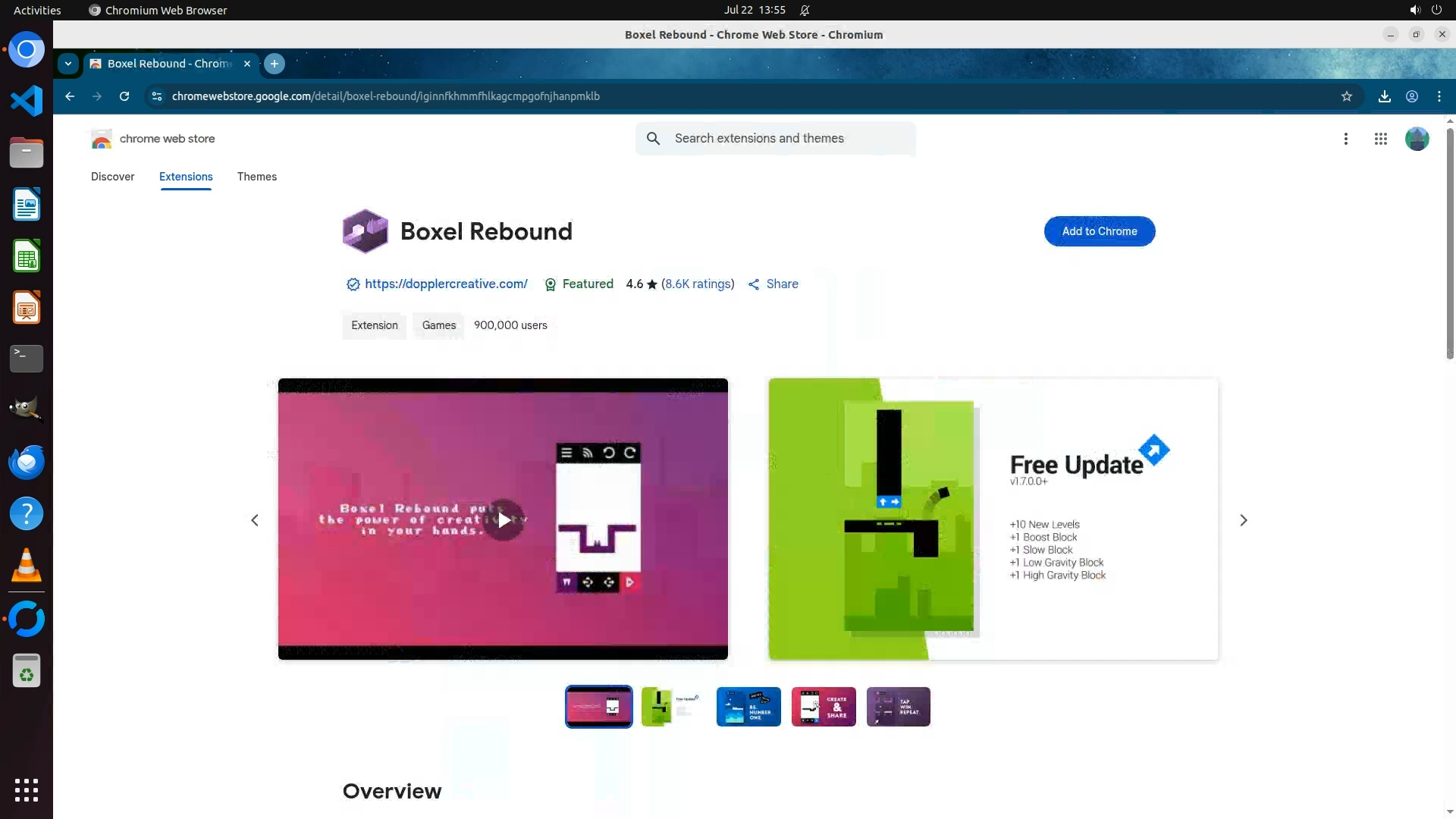Open web store more options menu
The height and width of the screenshot is (819, 1456).
click(1345, 139)
